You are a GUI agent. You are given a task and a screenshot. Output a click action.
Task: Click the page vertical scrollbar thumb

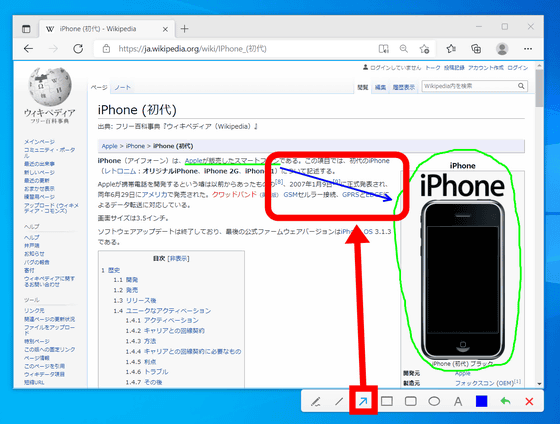539,88
